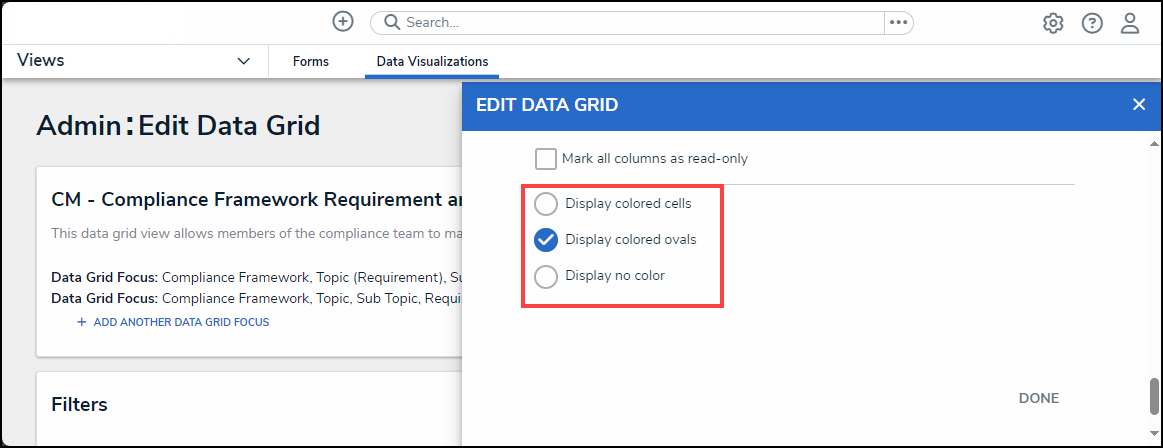Click the plus icon beside Add Another Data Grid Focus

(82, 322)
